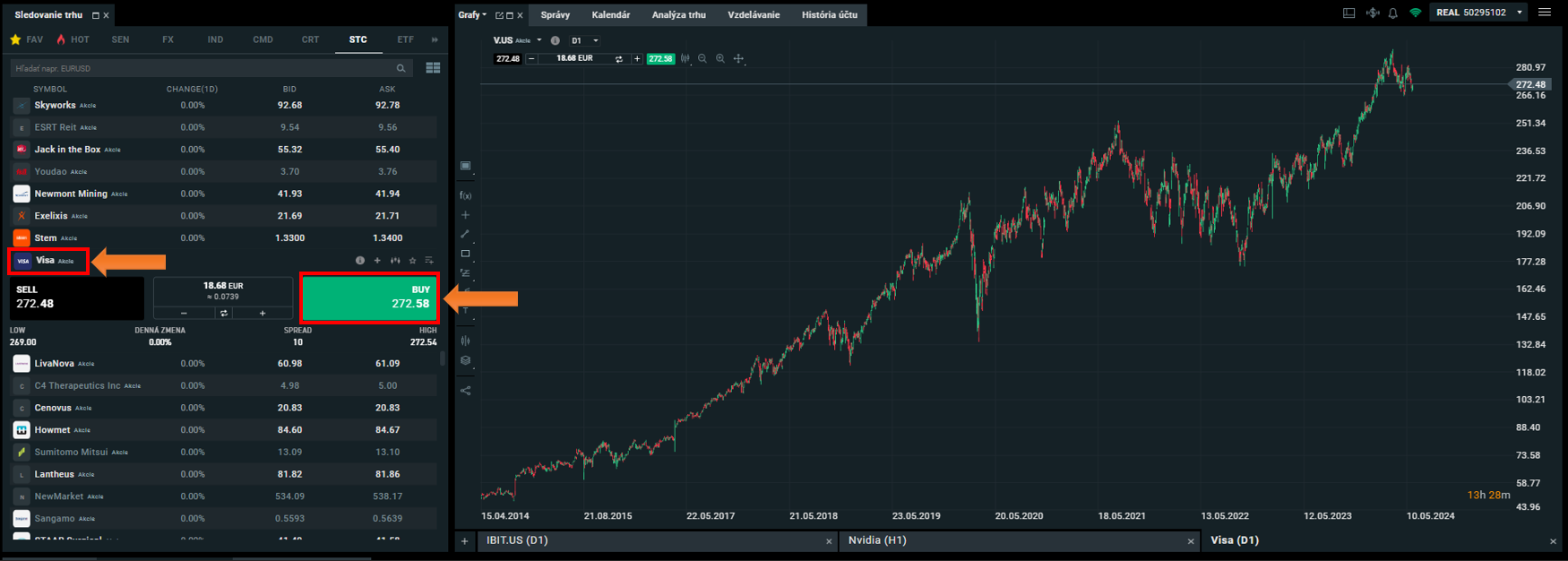This screenshot has width=1568, height=561.
Task: Click the share chart icon
Action: point(465,391)
